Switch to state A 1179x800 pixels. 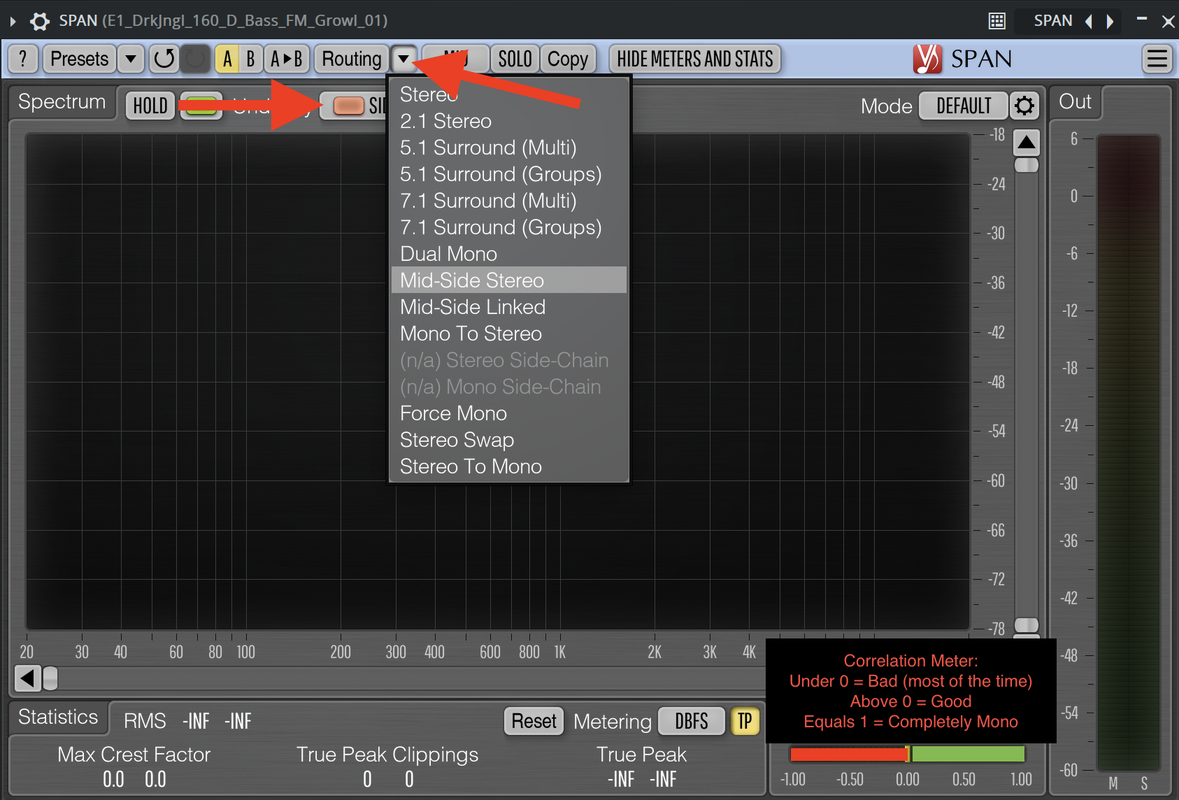tap(227, 59)
